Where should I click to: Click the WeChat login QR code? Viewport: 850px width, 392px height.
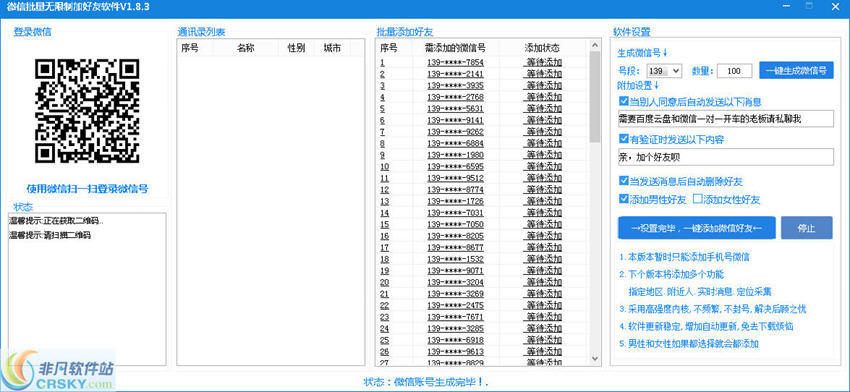[x=87, y=111]
